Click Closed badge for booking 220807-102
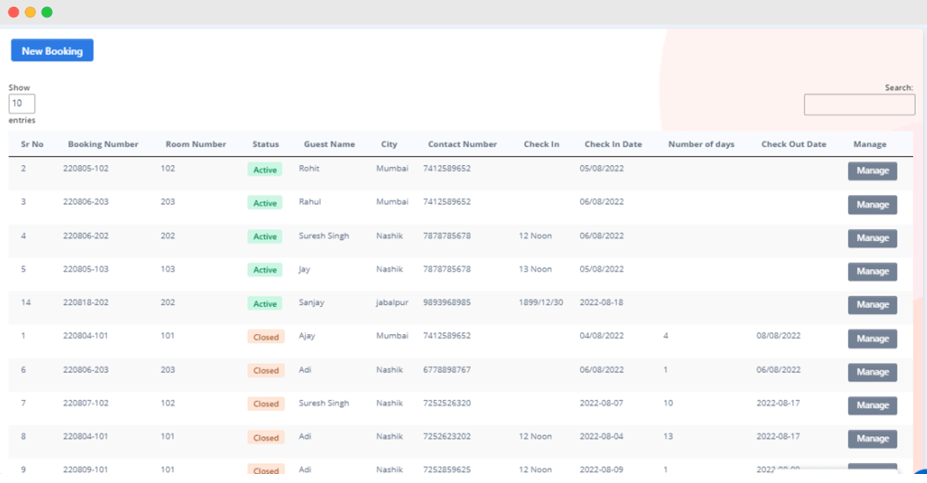 click(x=266, y=404)
